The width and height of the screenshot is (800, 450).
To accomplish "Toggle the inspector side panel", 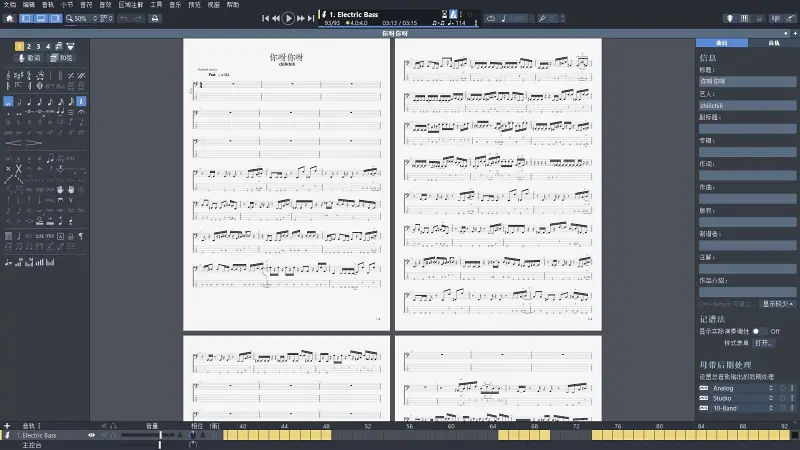I will 55,18.
